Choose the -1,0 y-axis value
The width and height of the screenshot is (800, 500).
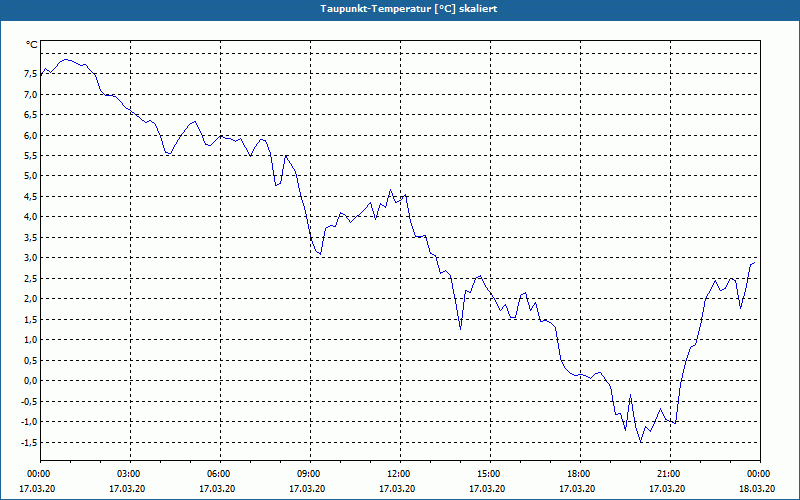29,421
